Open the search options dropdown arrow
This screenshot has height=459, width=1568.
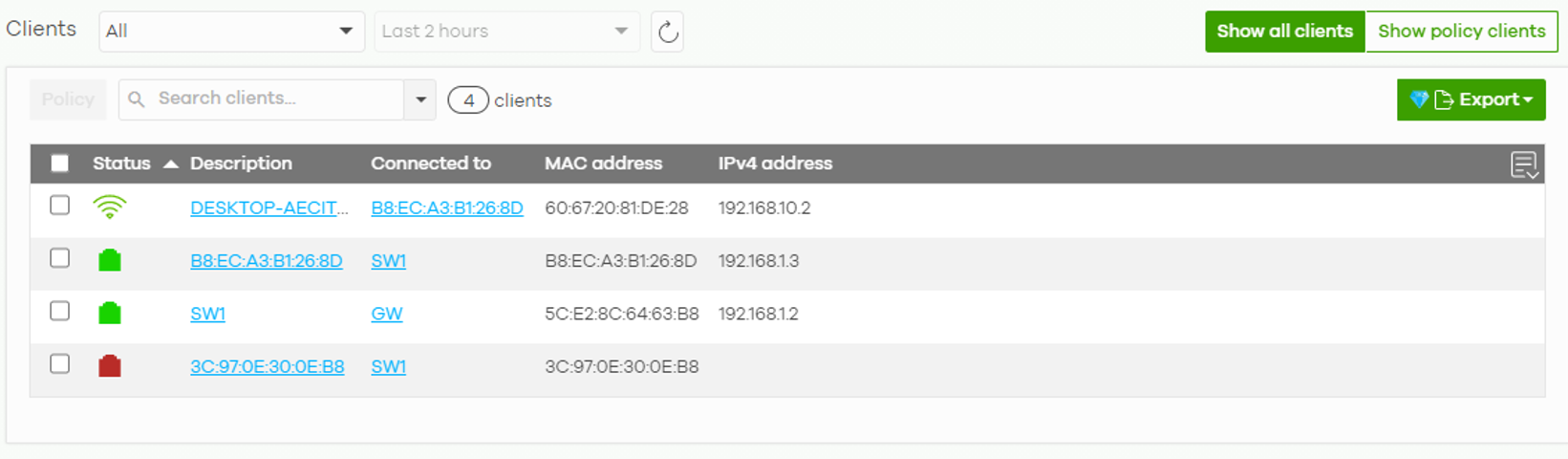pyautogui.click(x=420, y=99)
